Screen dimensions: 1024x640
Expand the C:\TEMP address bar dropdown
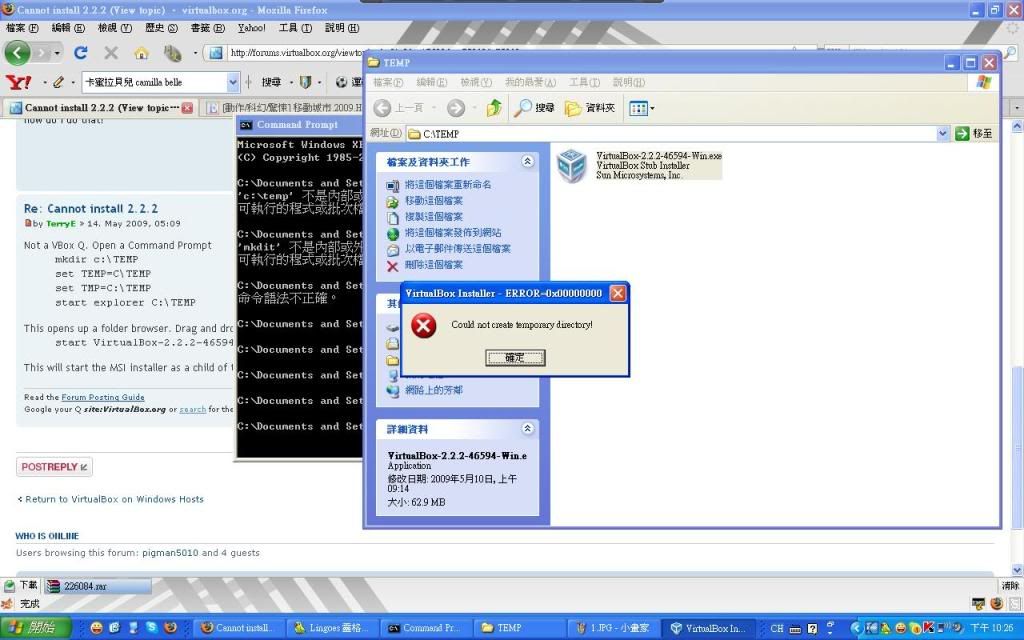tap(942, 133)
